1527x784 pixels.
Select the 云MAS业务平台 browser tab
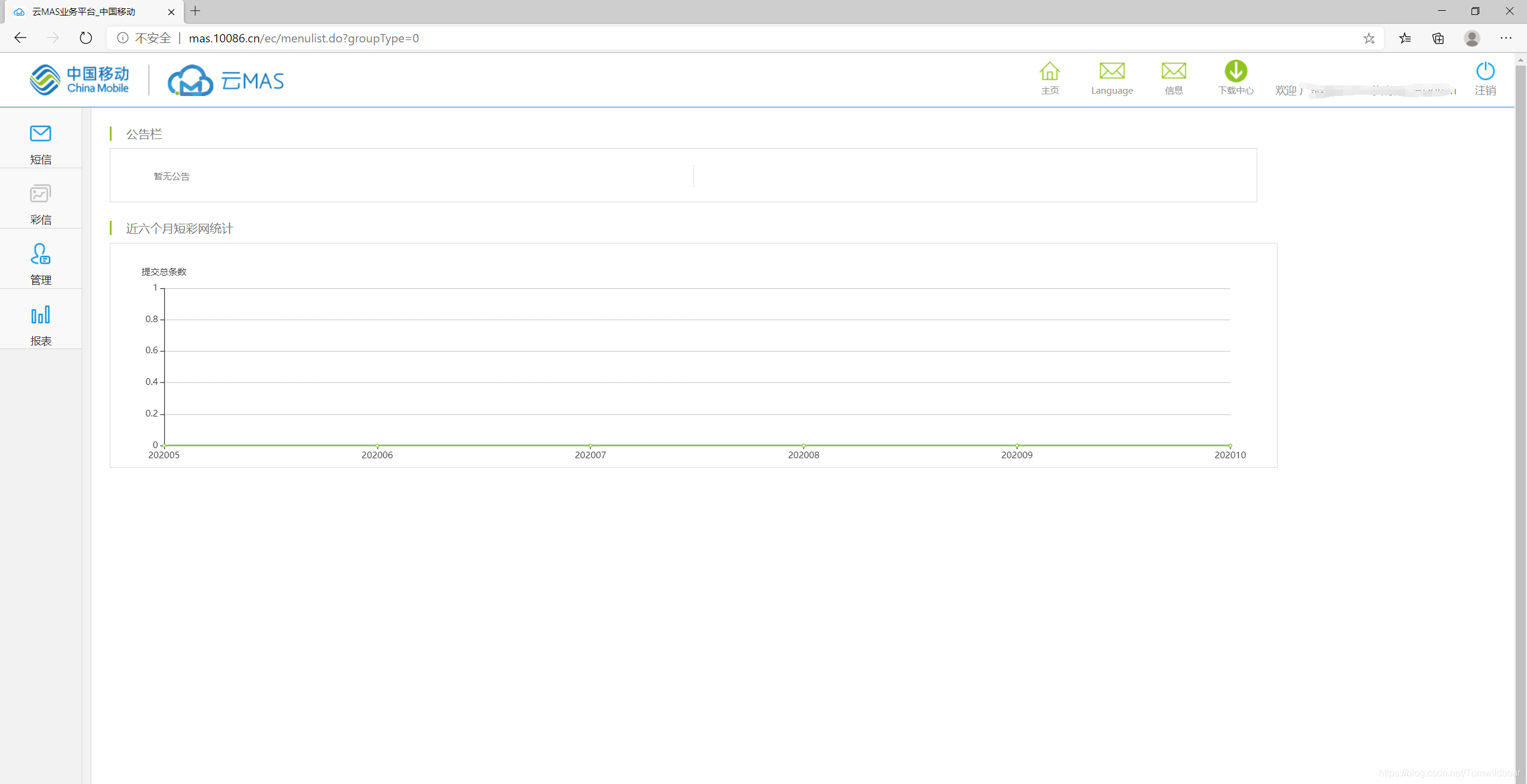tap(84, 11)
